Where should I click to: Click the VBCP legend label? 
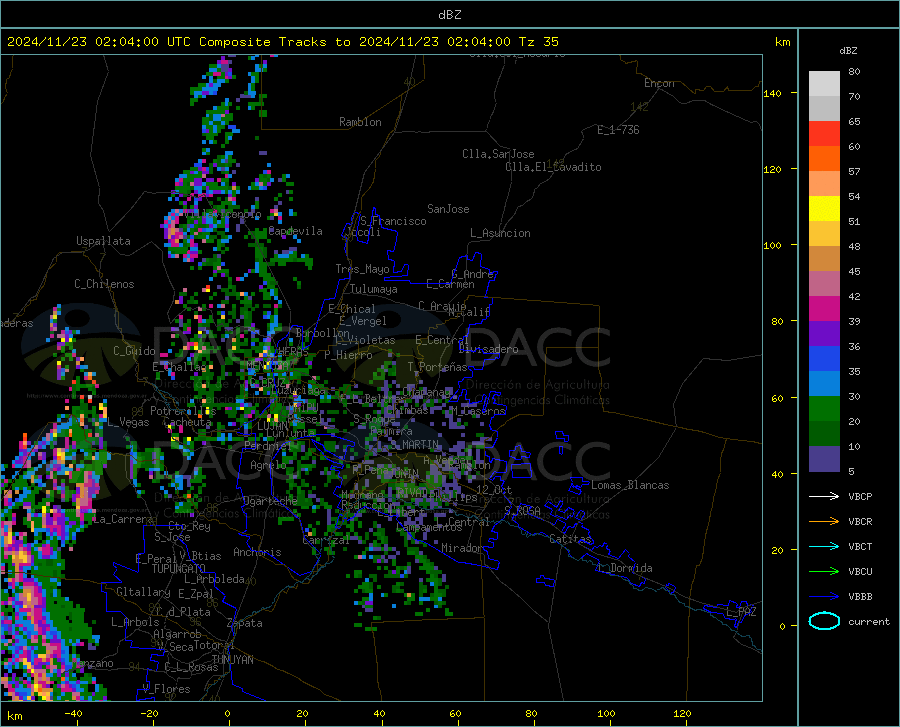pos(860,496)
